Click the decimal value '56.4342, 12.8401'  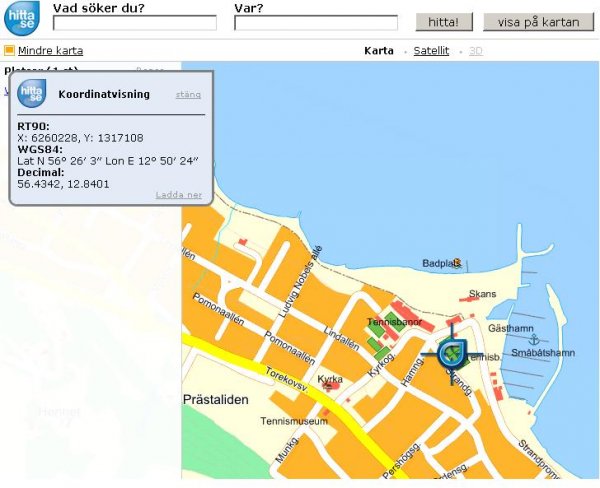[x=64, y=184]
